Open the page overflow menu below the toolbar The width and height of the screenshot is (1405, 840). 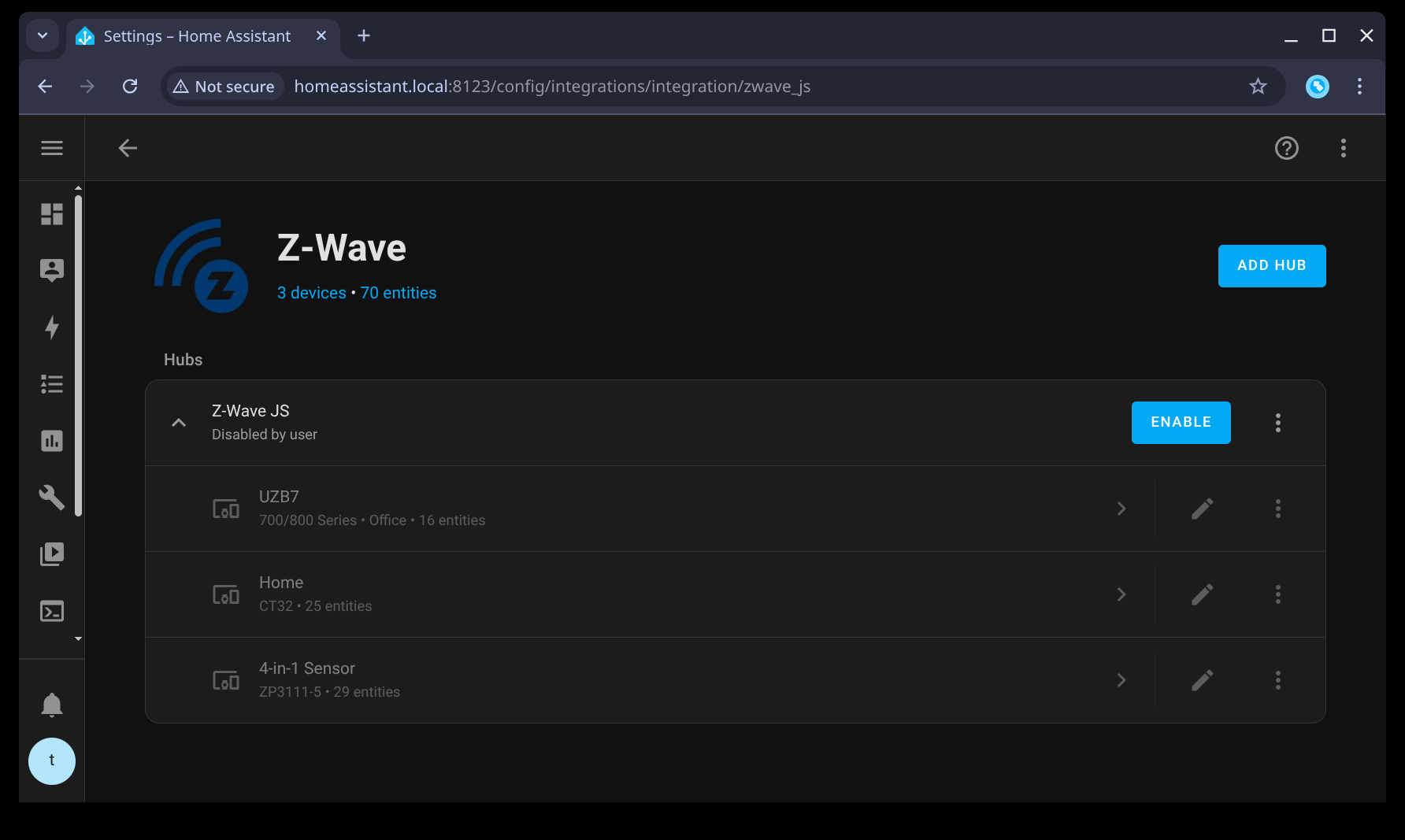[x=1344, y=148]
